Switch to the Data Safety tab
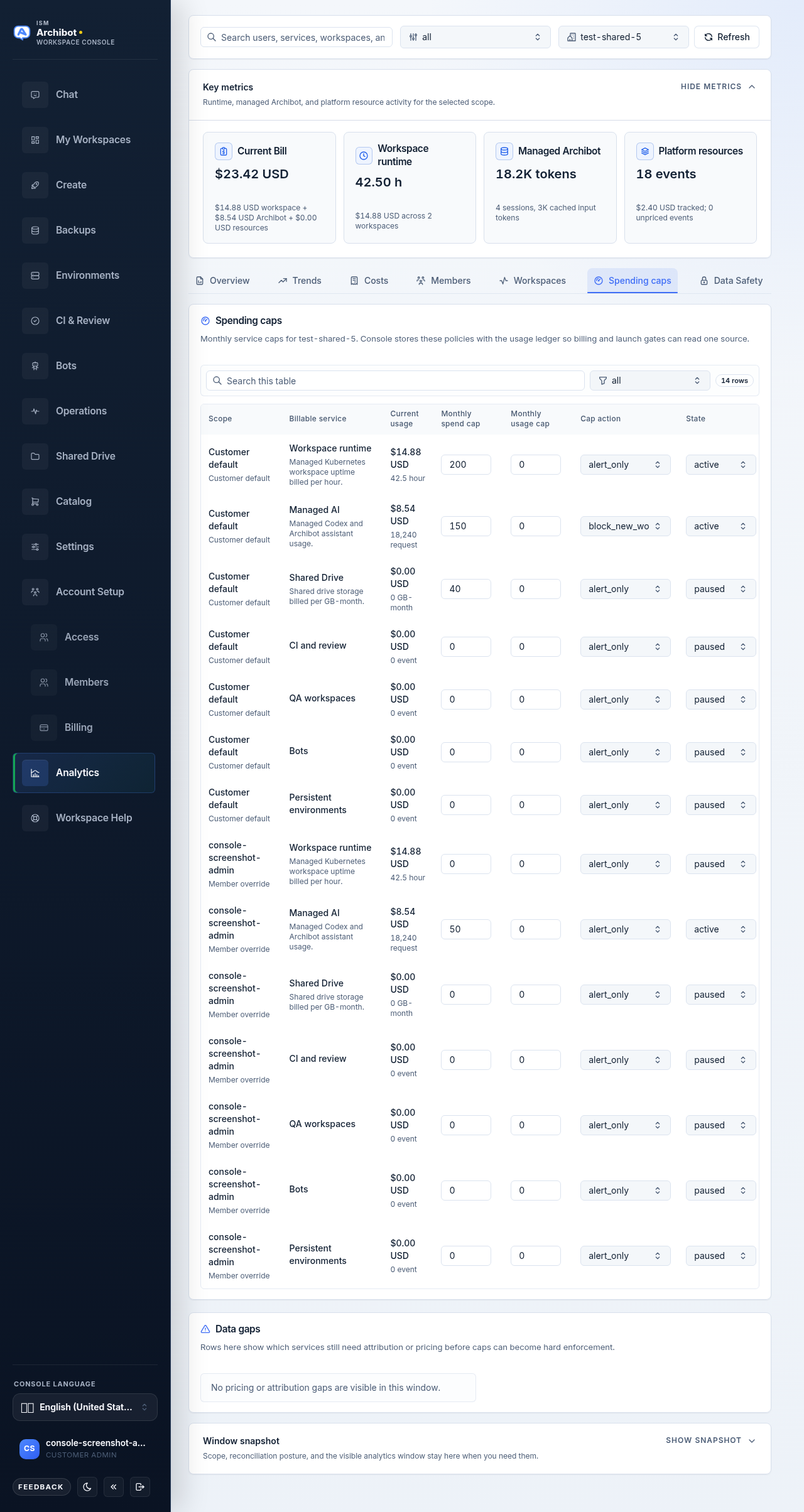The width and height of the screenshot is (804, 1512). click(x=731, y=281)
